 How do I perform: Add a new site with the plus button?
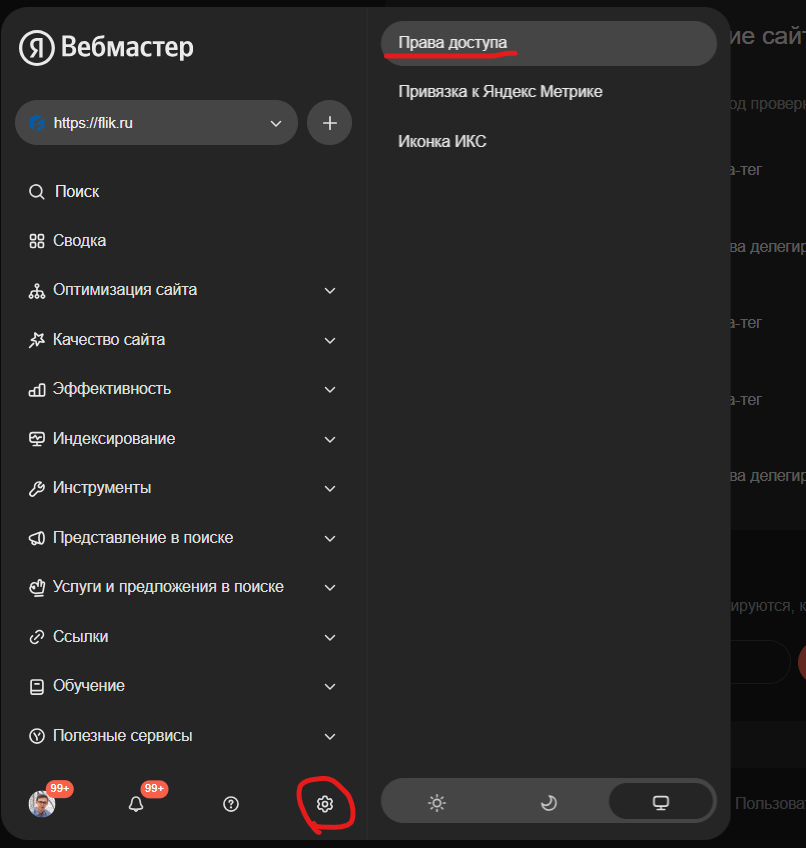pyautogui.click(x=329, y=123)
